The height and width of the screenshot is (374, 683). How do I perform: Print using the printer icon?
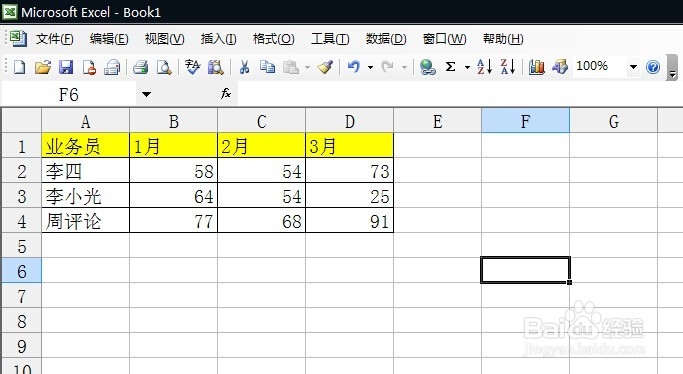click(141, 67)
